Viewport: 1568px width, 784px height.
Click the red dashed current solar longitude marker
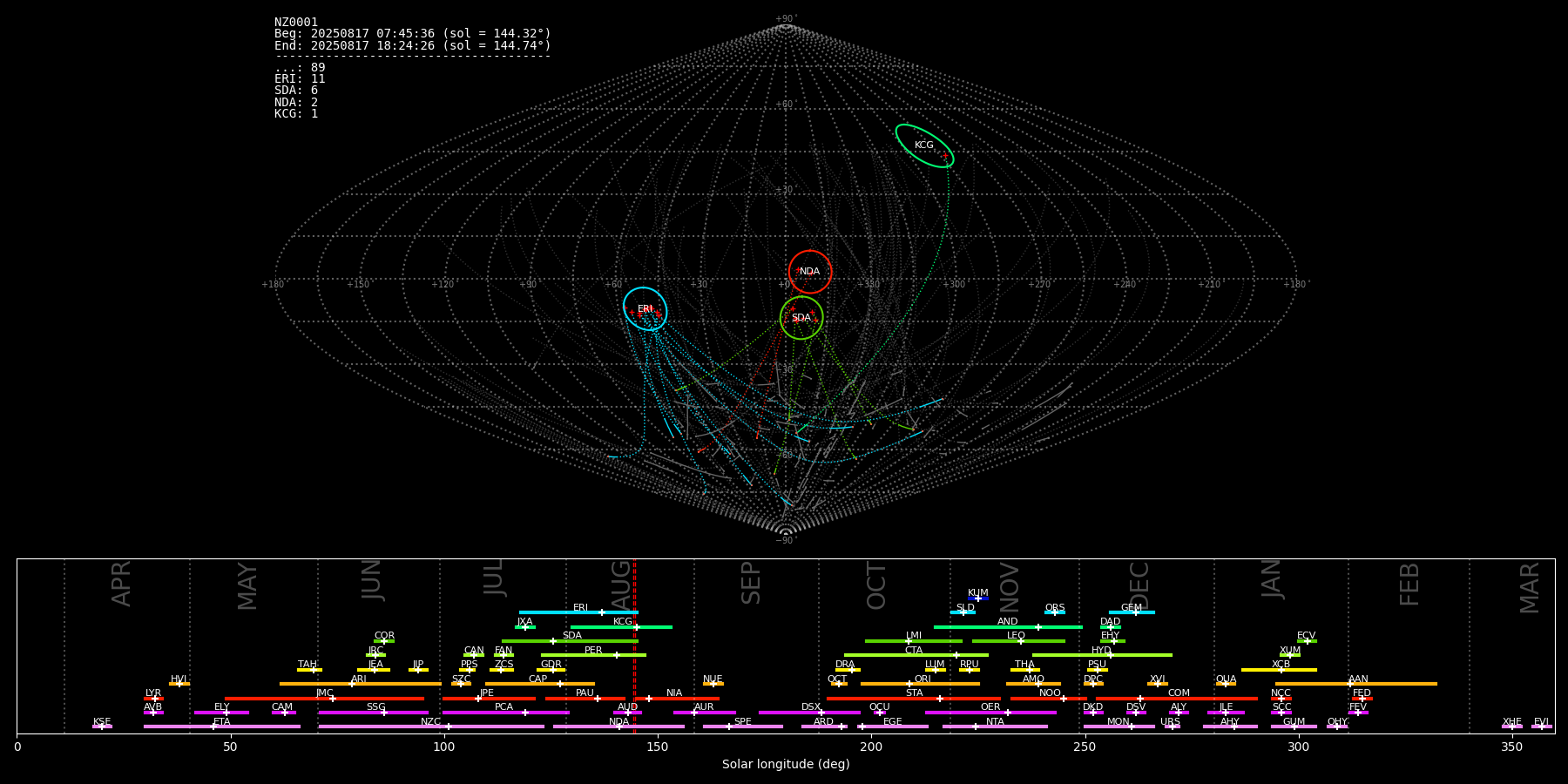(634, 646)
